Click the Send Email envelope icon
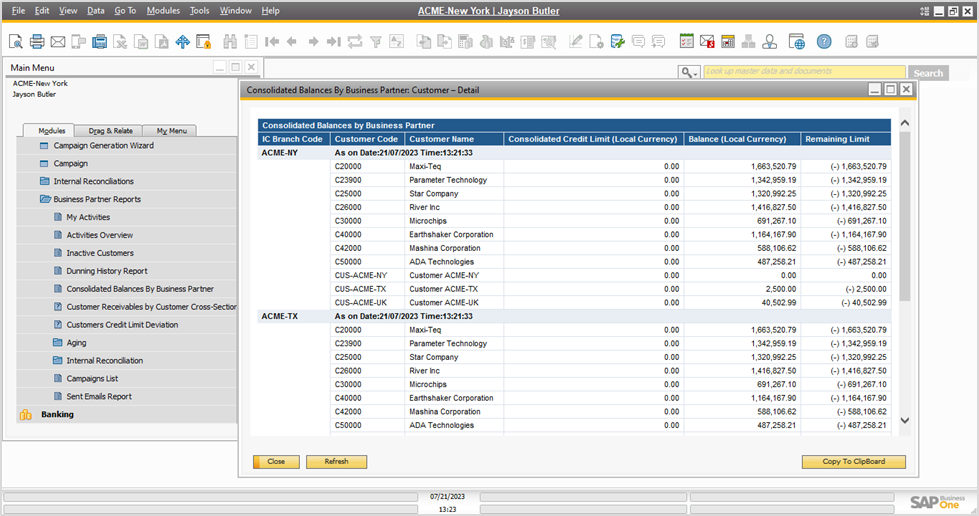The height and width of the screenshot is (516, 979). pyautogui.click(x=58, y=41)
